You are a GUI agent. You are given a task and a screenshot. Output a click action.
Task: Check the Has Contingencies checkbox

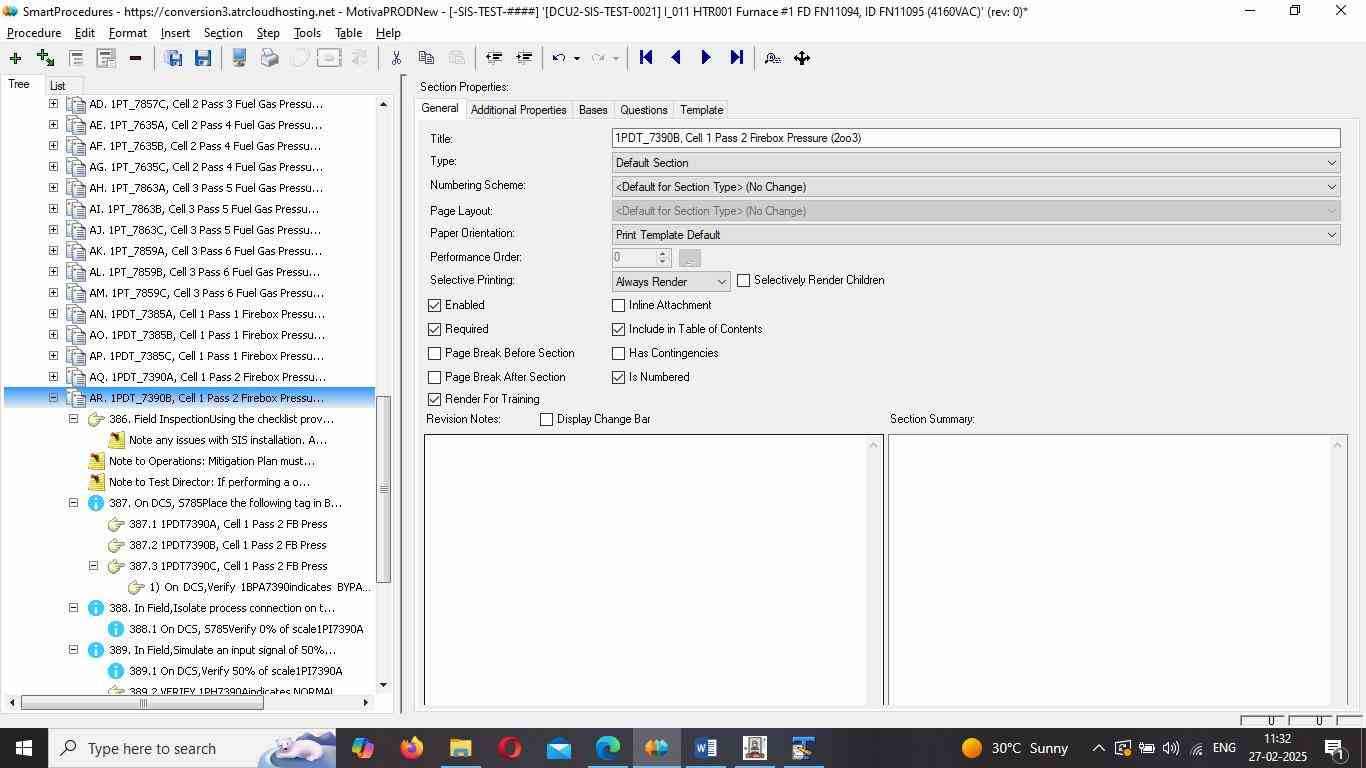tap(618, 353)
